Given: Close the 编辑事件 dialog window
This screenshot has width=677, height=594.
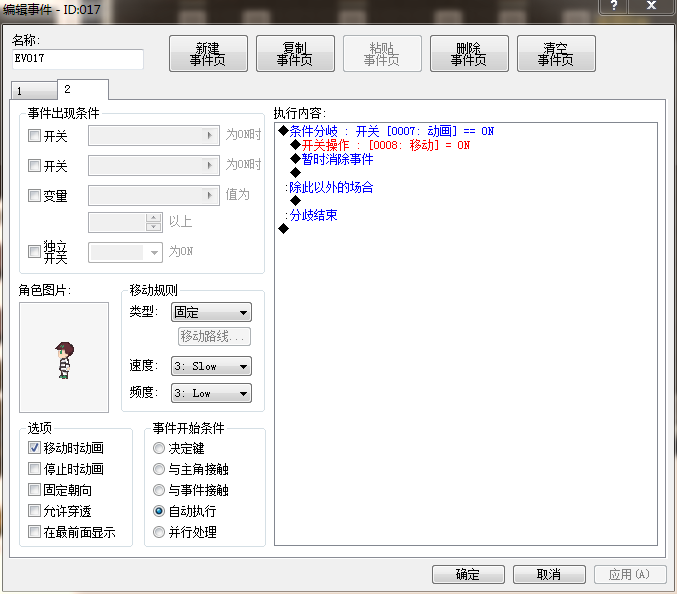Looking at the screenshot, I should click(652, 6).
